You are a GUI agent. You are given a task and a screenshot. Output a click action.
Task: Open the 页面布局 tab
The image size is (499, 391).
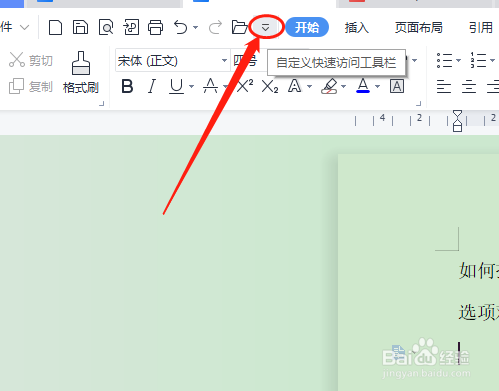(x=419, y=27)
